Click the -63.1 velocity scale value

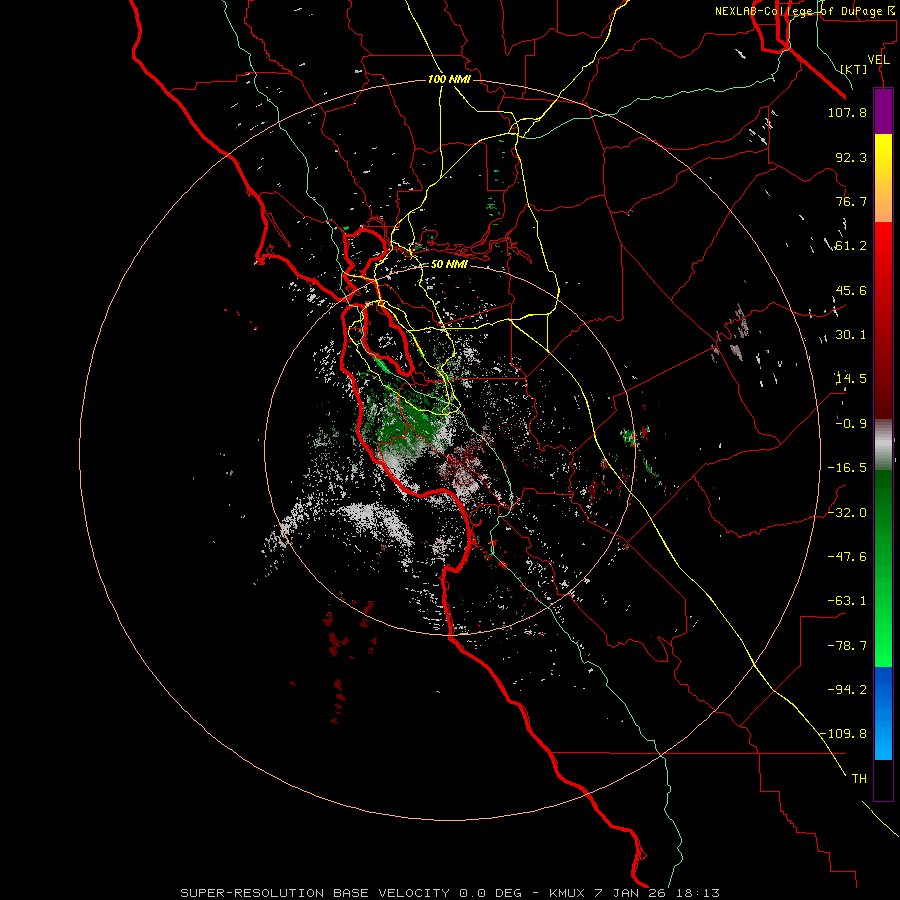tap(847, 601)
